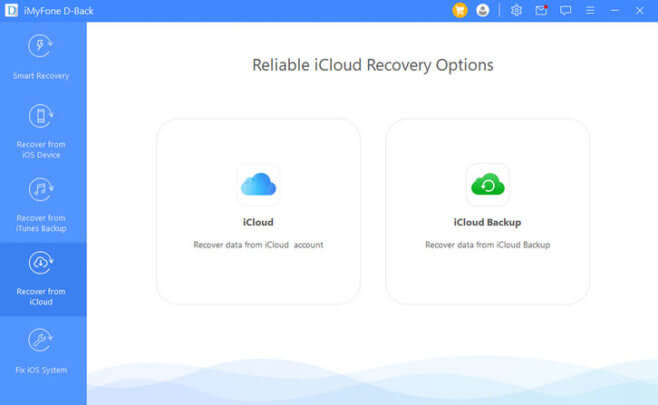Select the Fix iOS System icon
Screen dimensions: 658x405
[x=40, y=340]
